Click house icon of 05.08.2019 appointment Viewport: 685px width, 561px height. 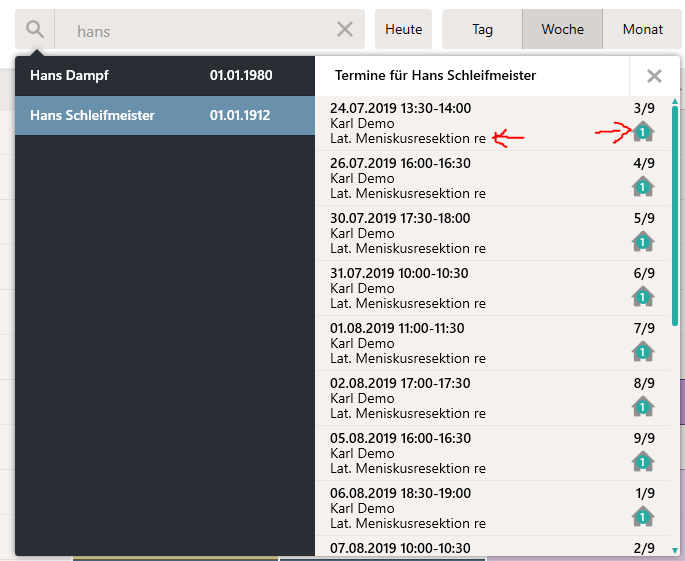click(643, 462)
